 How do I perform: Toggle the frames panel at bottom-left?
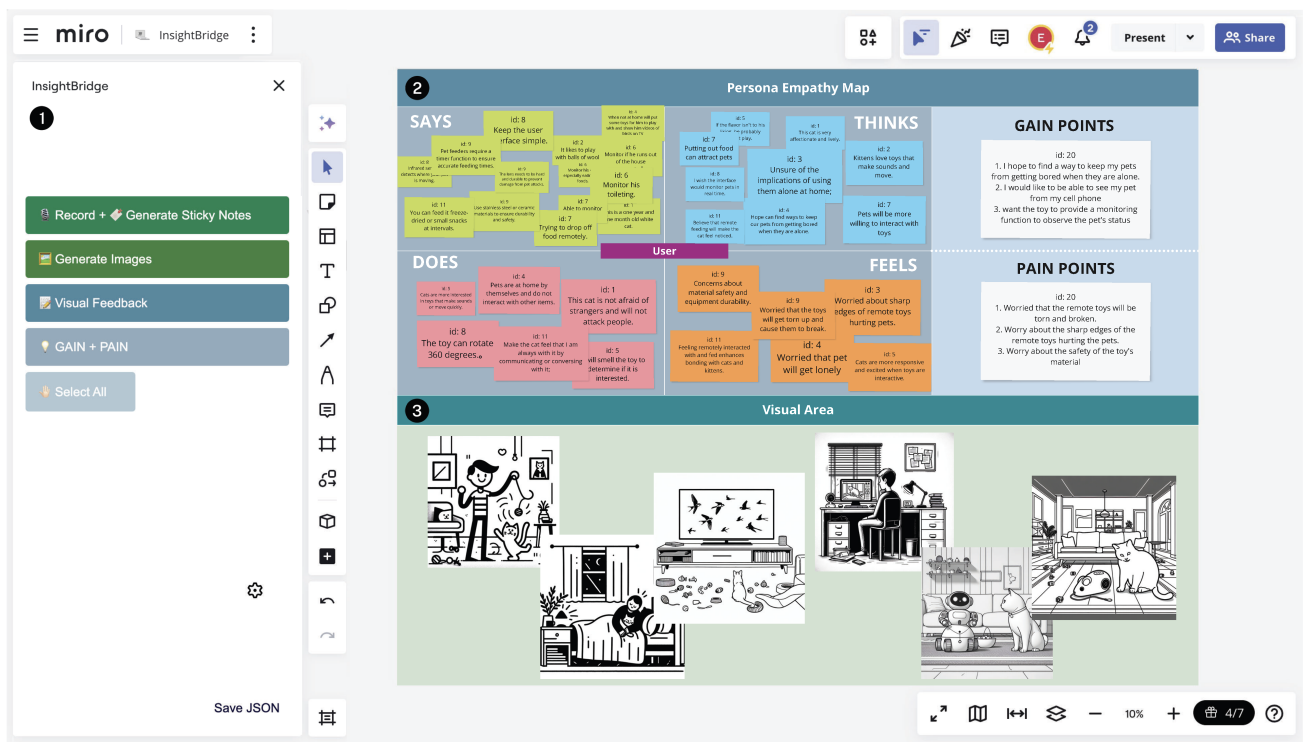[327, 717]
